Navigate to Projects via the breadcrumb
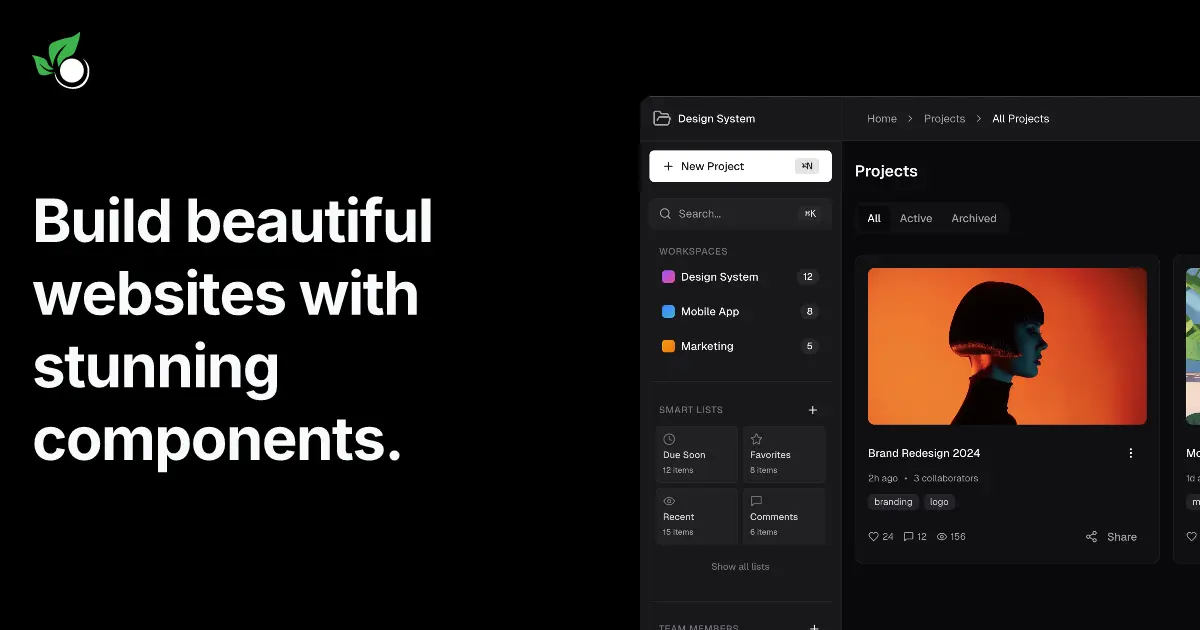The image size is (1200, 630). click(x=944, y=118)
